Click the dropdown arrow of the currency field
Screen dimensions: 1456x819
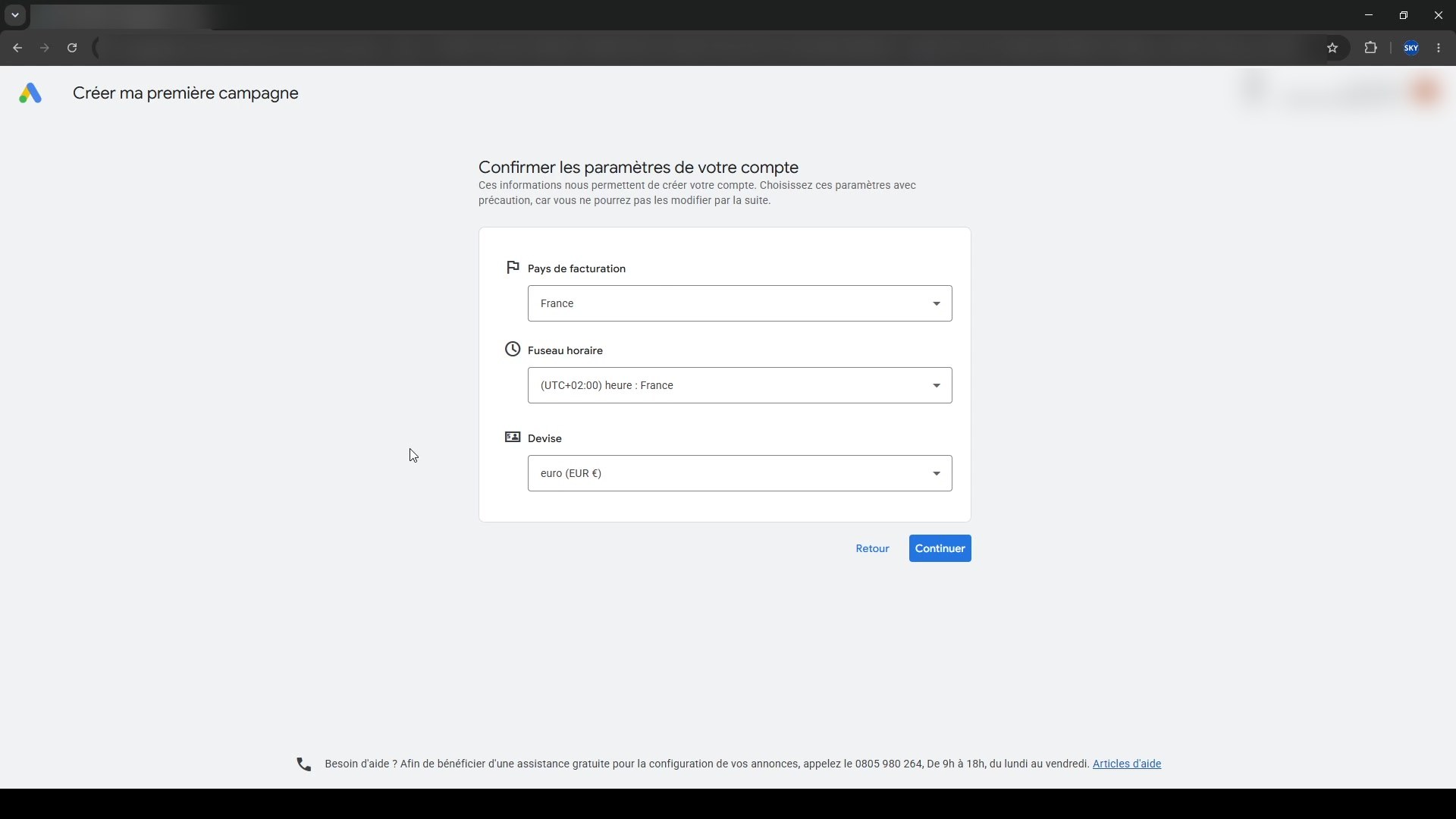click(937, 474)
